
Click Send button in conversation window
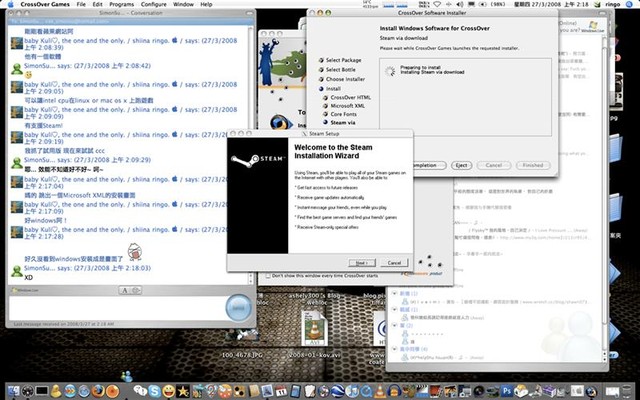tap(239, 307)
